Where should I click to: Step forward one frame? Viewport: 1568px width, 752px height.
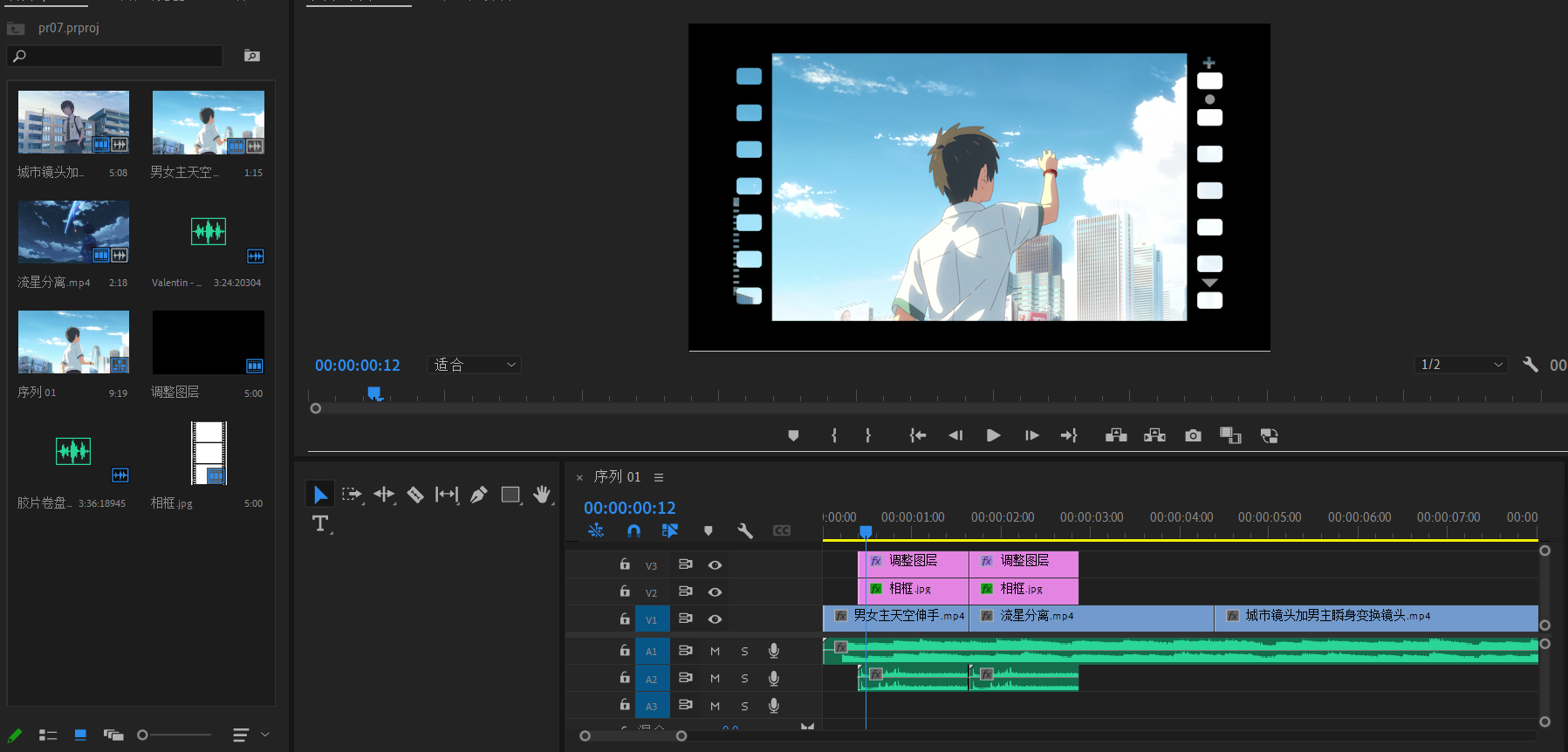[x=1031, y=435]
